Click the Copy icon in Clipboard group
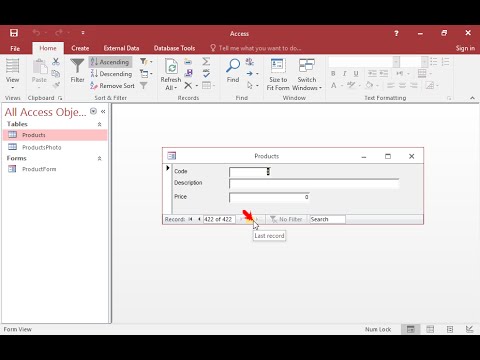 (x=56, y=74)
